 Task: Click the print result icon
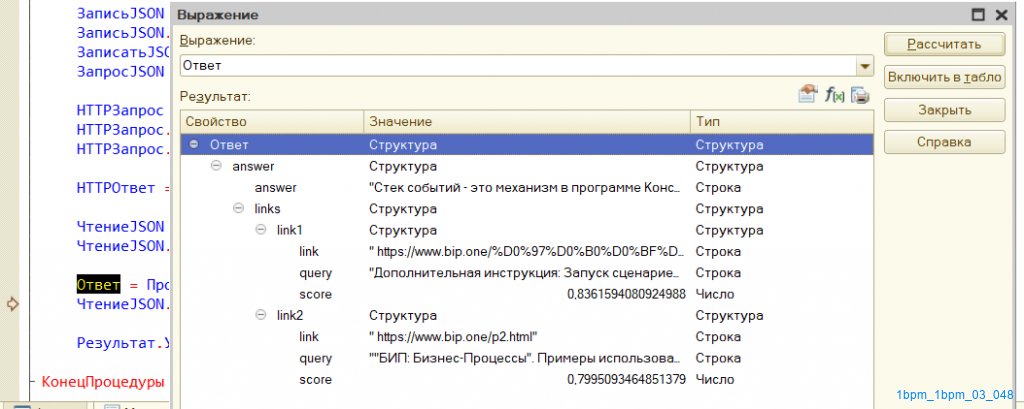tap(859, 95)
